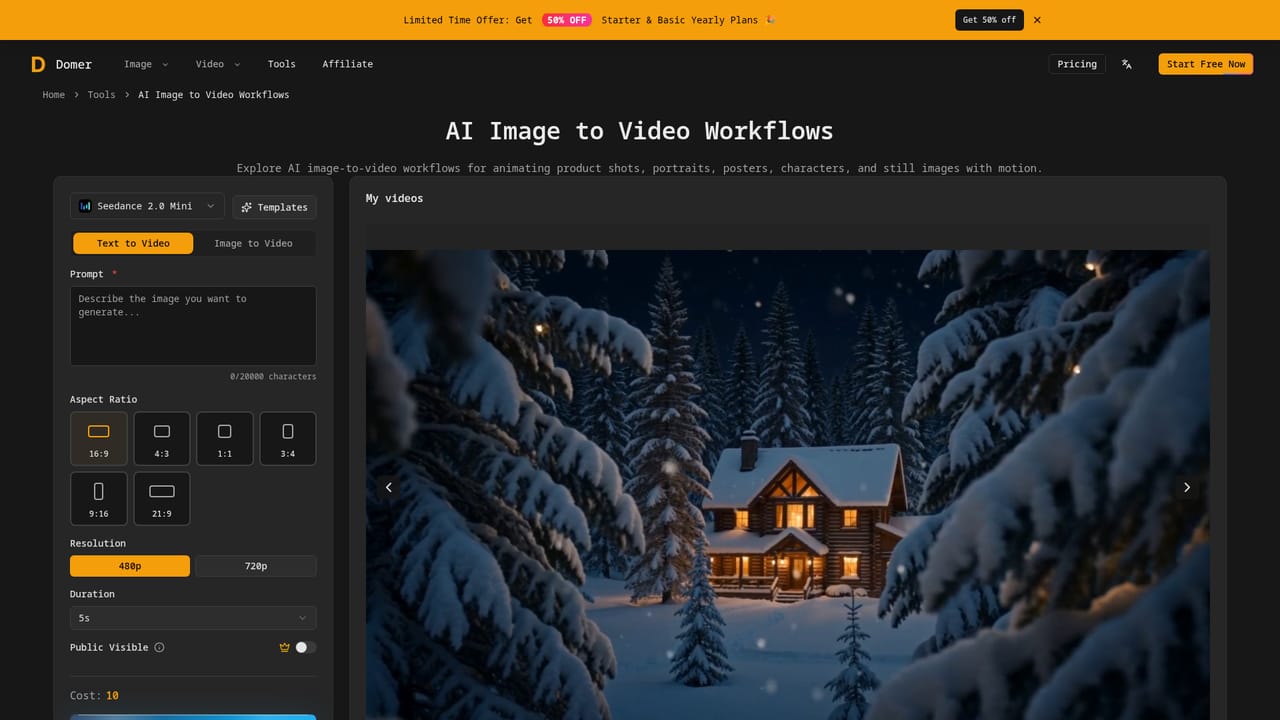Close the limited time offer banner
Screen dimensions: 1280x720
coord(1037,20)
